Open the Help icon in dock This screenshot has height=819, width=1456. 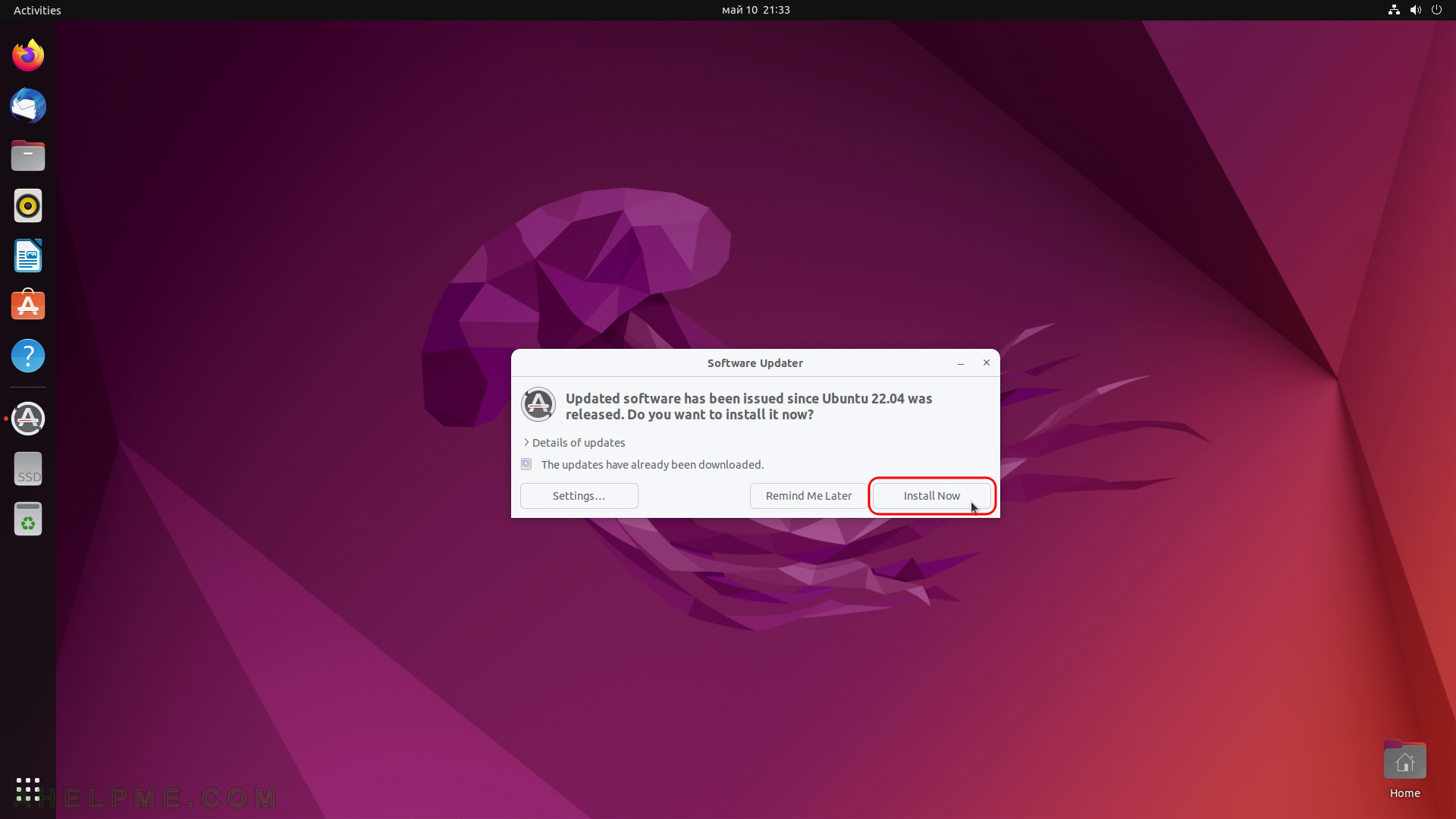click(28, 356)
